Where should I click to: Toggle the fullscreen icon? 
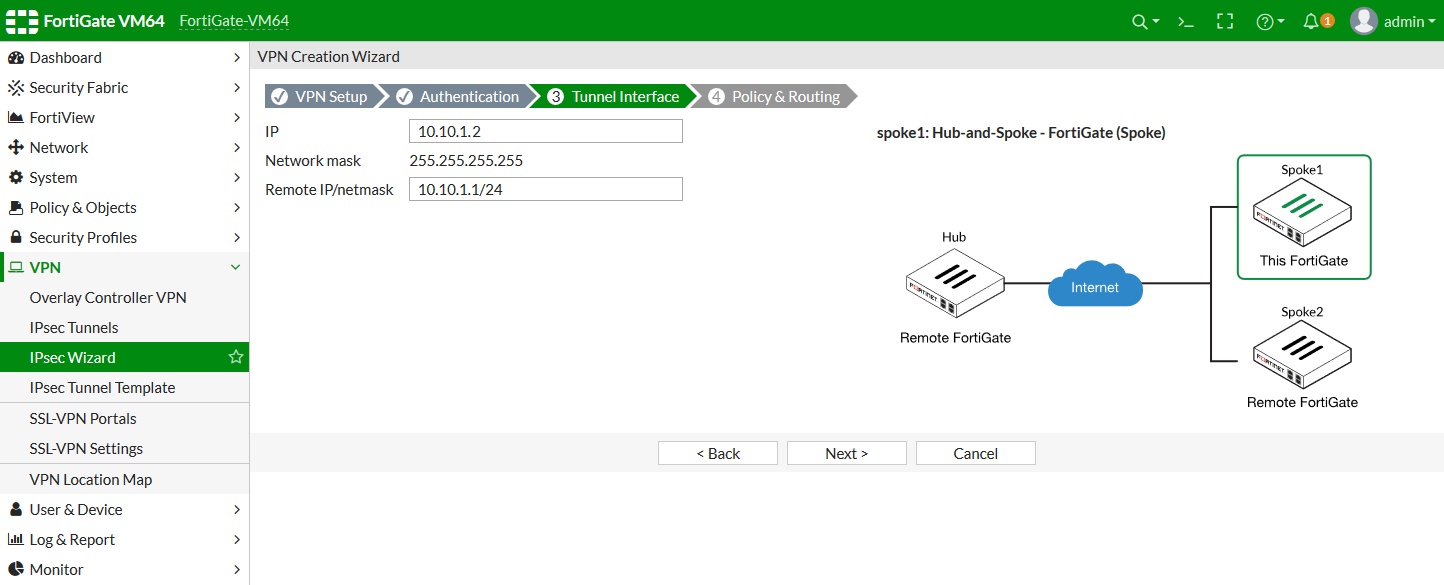coord(1225,21)
